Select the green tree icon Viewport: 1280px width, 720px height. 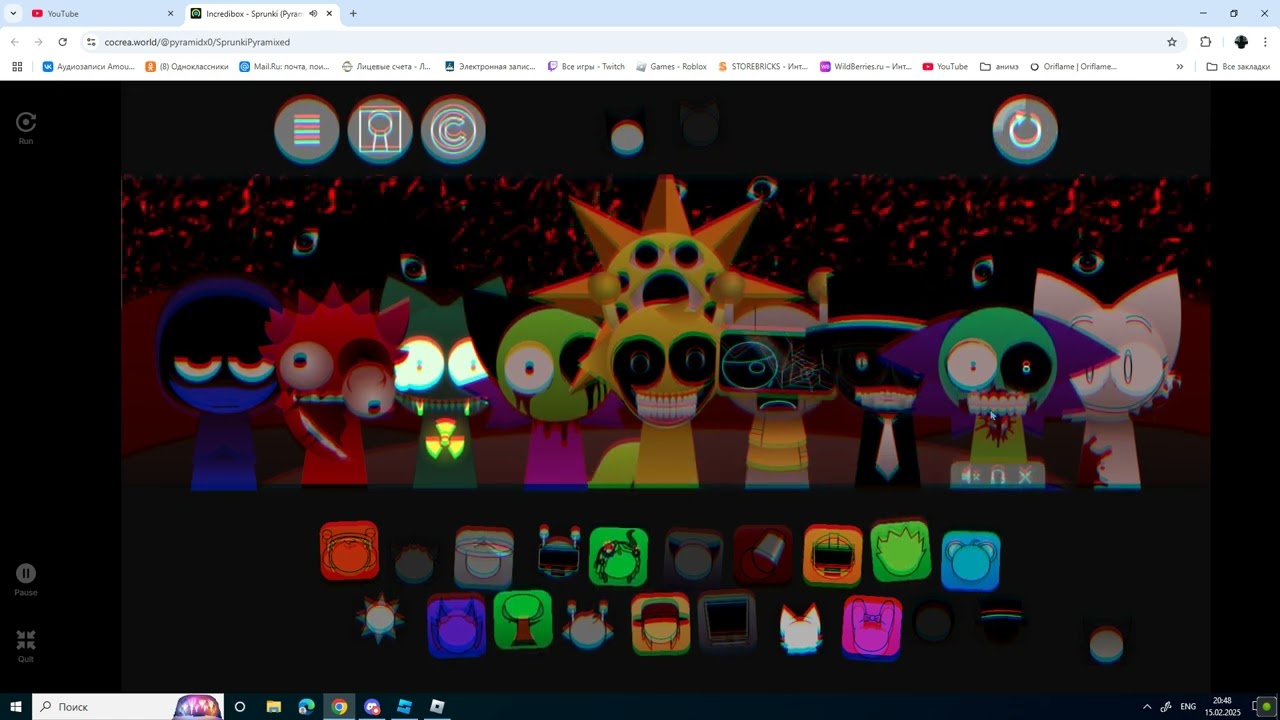pos(523,620)
